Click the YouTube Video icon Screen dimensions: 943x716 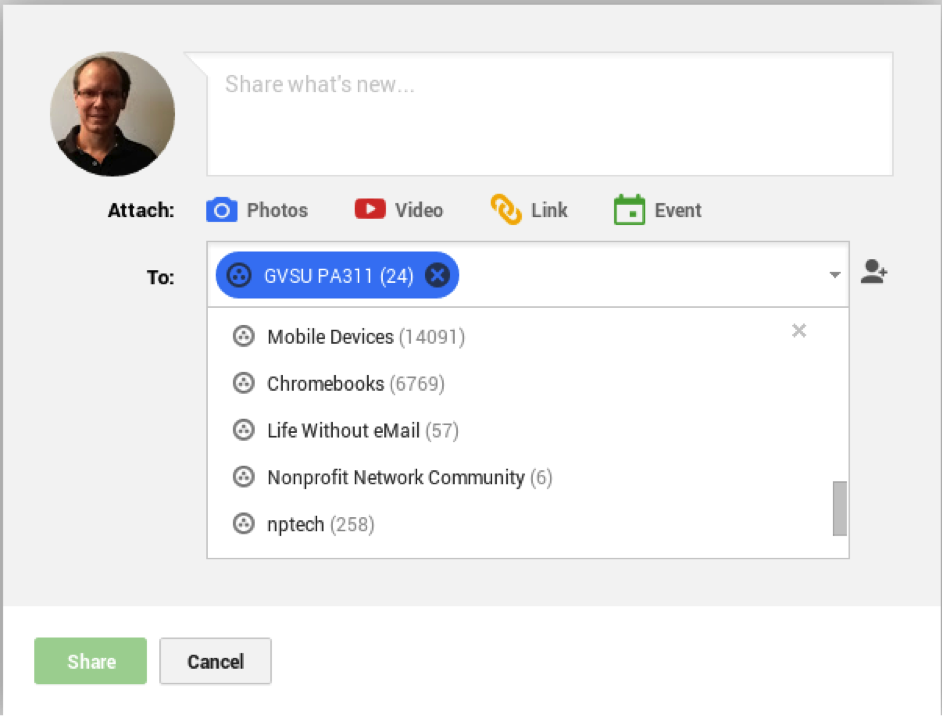(x=370, y=210)
